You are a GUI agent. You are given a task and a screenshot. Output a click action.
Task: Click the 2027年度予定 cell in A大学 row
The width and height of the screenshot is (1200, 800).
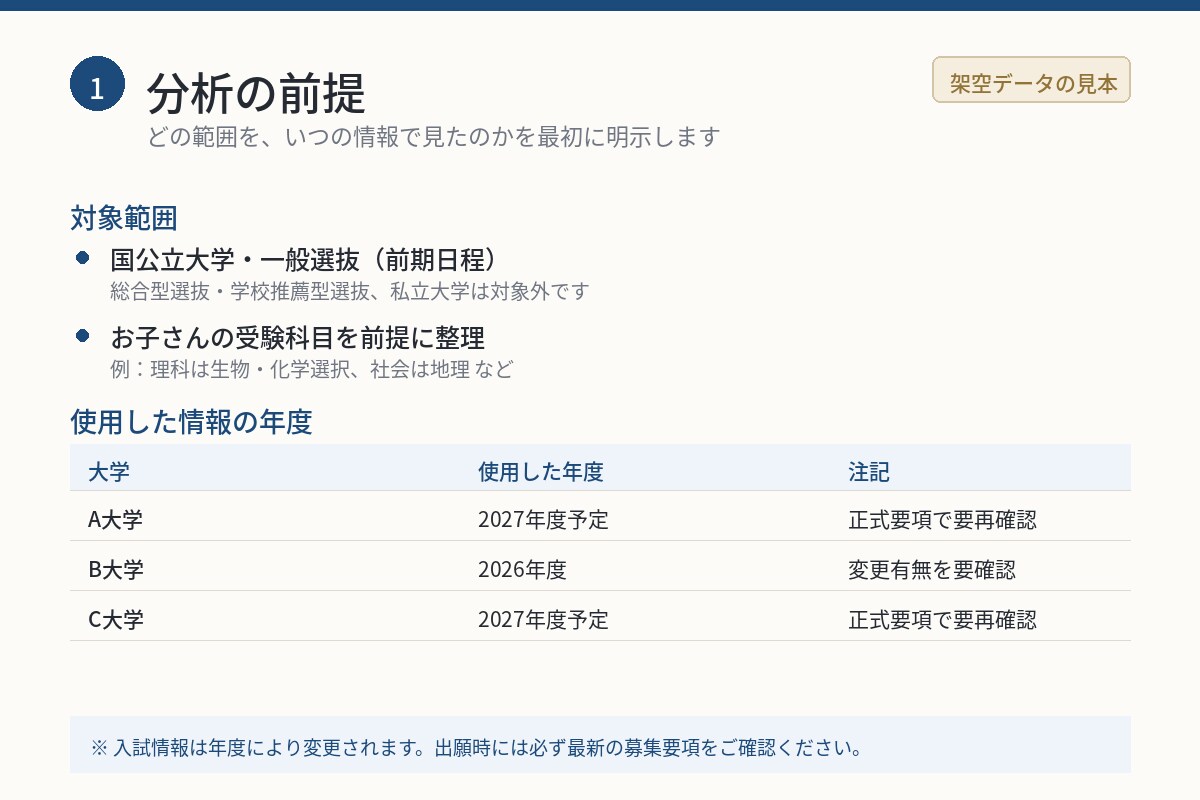543,520
